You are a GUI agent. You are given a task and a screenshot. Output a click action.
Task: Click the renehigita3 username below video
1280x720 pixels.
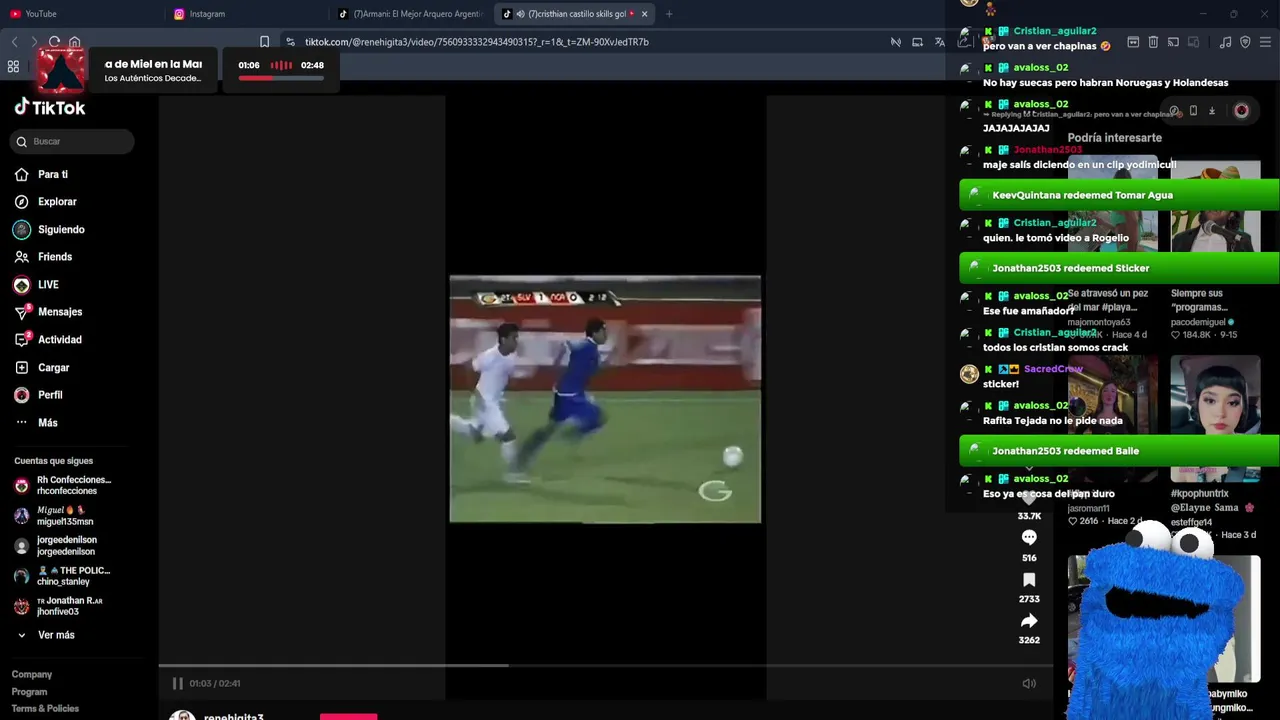coord(233,716)
